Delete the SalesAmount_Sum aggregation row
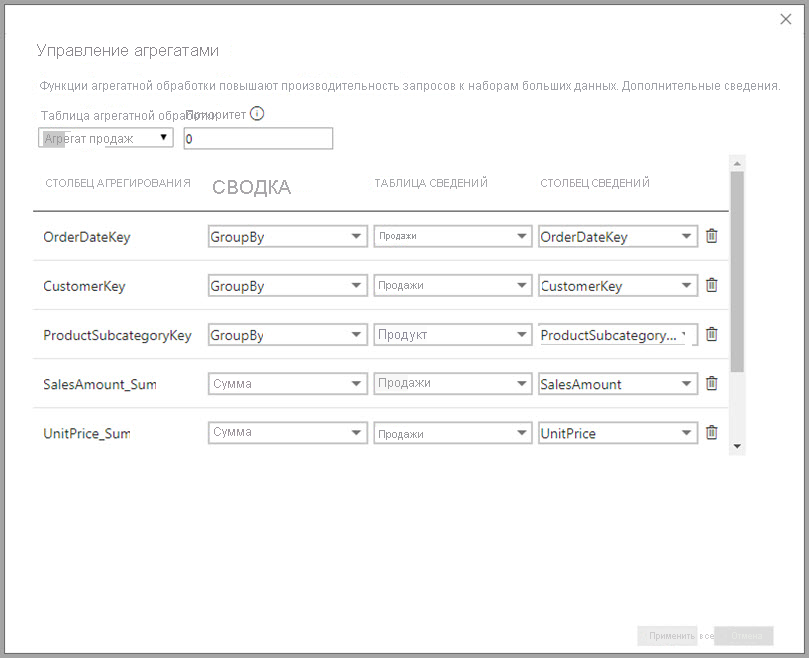Image resolution: width=809 pixels, height=658 pixels. click(711, 383)
